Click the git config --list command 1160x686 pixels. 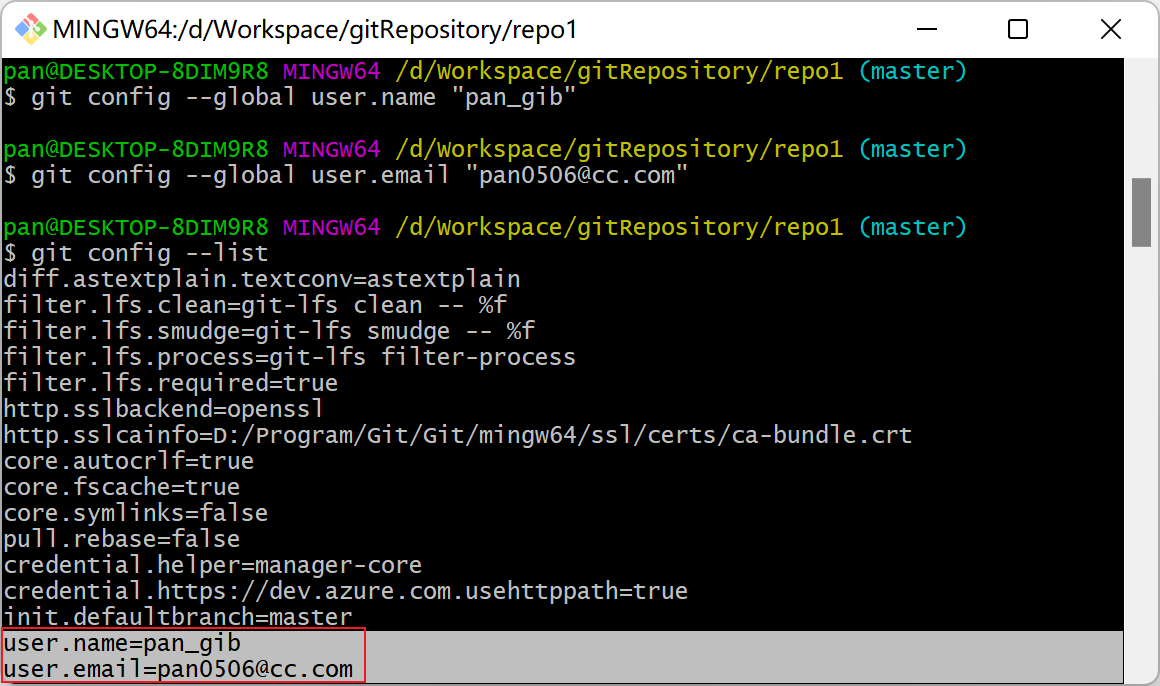pyautogui.click(x=150, y=253)
